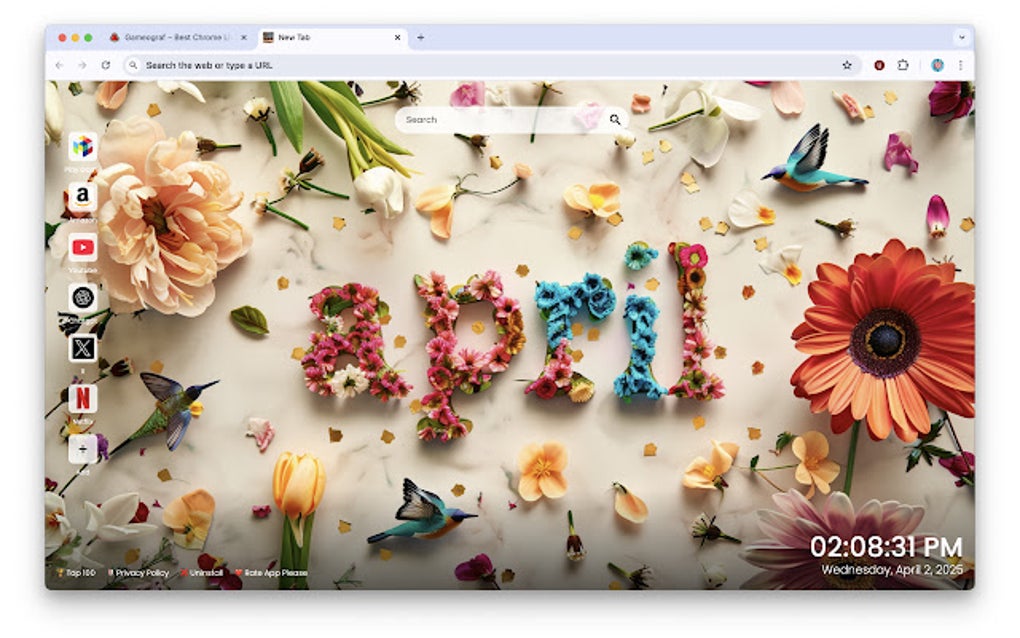Open the YouTube shortcut in the sidebar
This screenshot has width=1020, height=638.
click(84, 246)
